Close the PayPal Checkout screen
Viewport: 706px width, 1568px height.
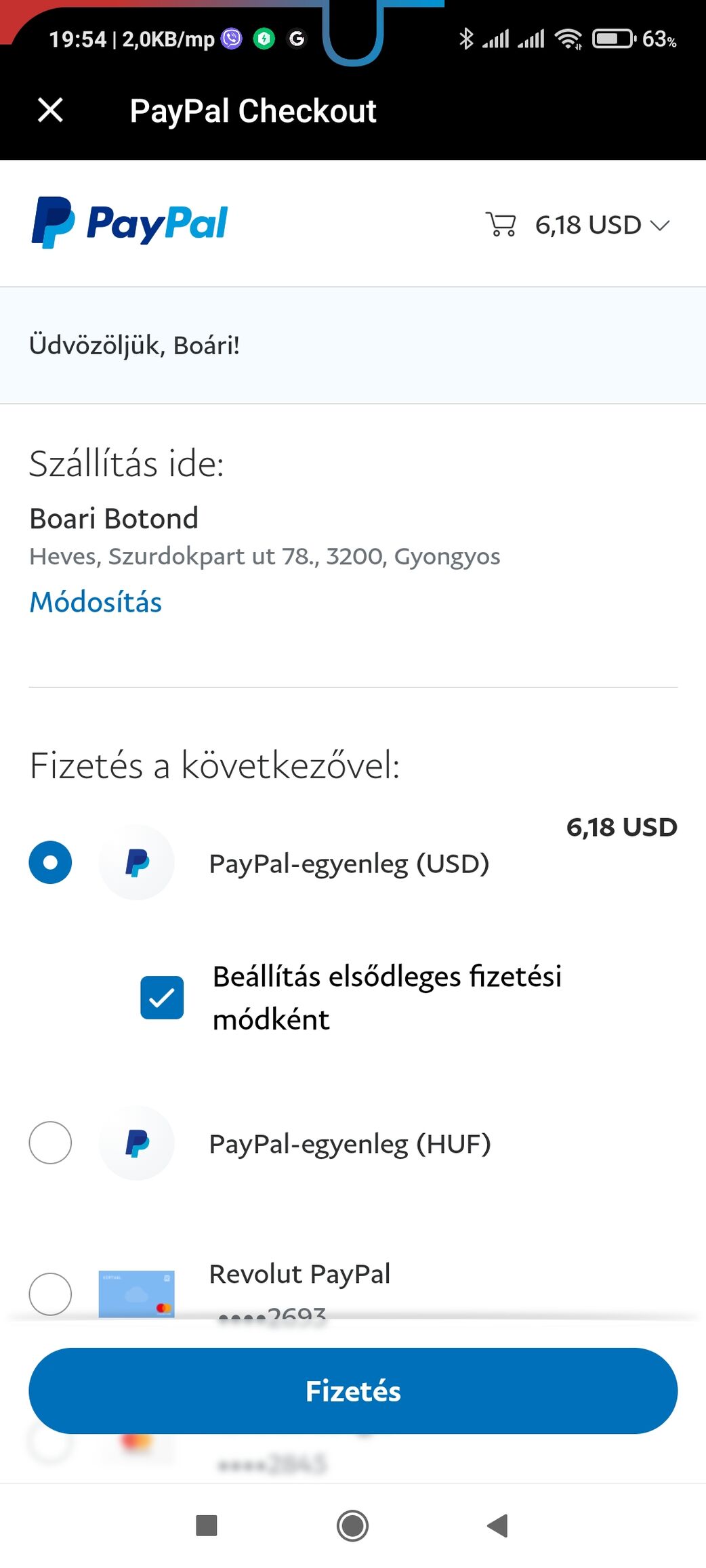[50, 110]
